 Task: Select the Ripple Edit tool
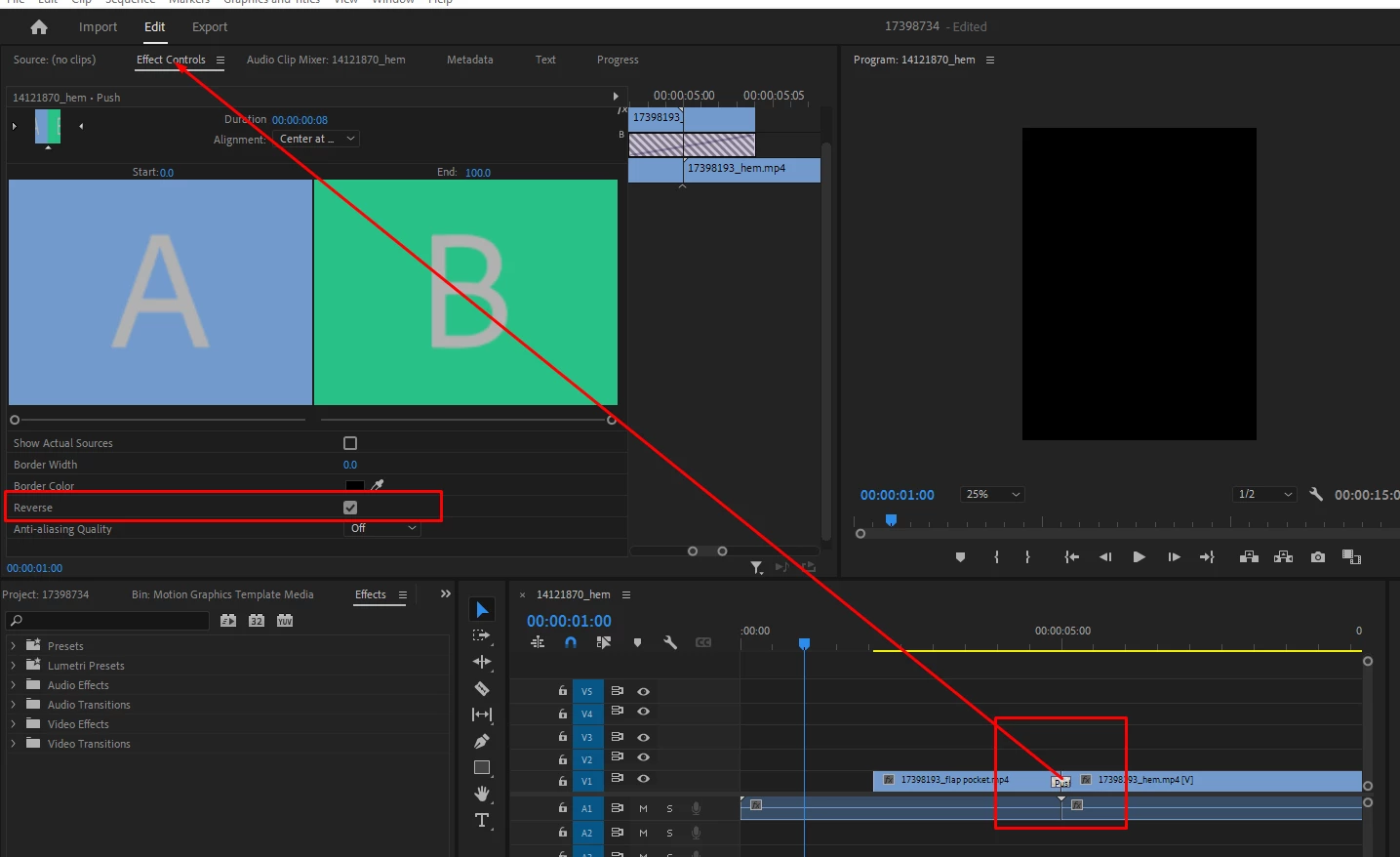[482, 662]
